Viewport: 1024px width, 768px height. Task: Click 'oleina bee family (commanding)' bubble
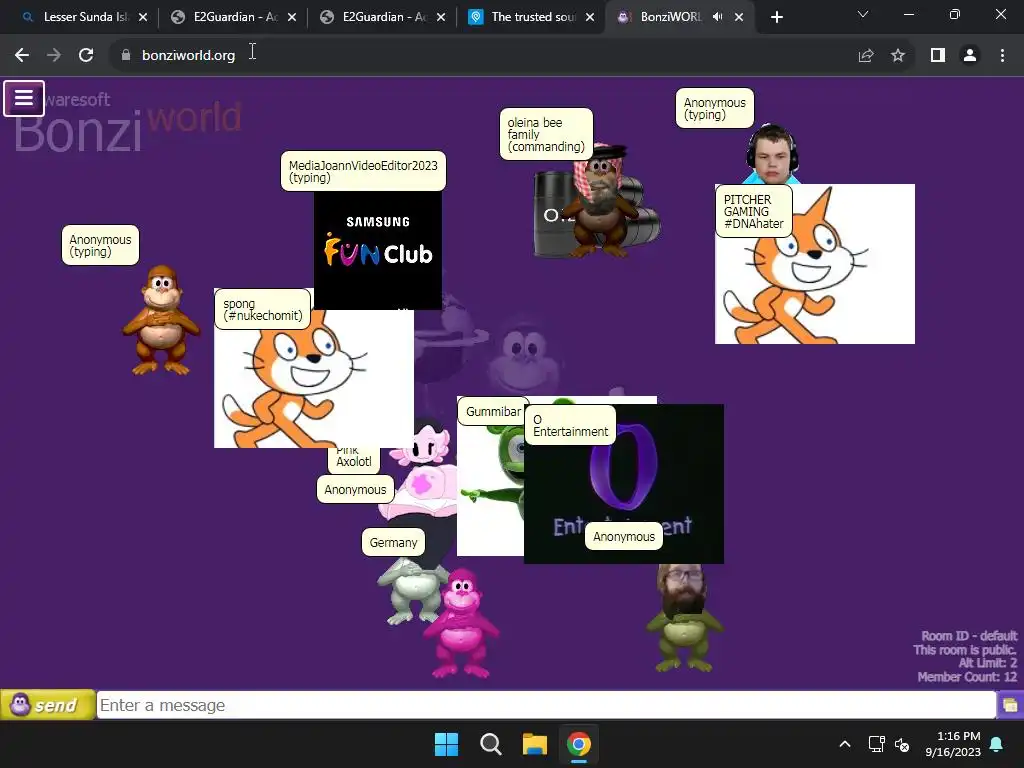(x=546, y=135)
